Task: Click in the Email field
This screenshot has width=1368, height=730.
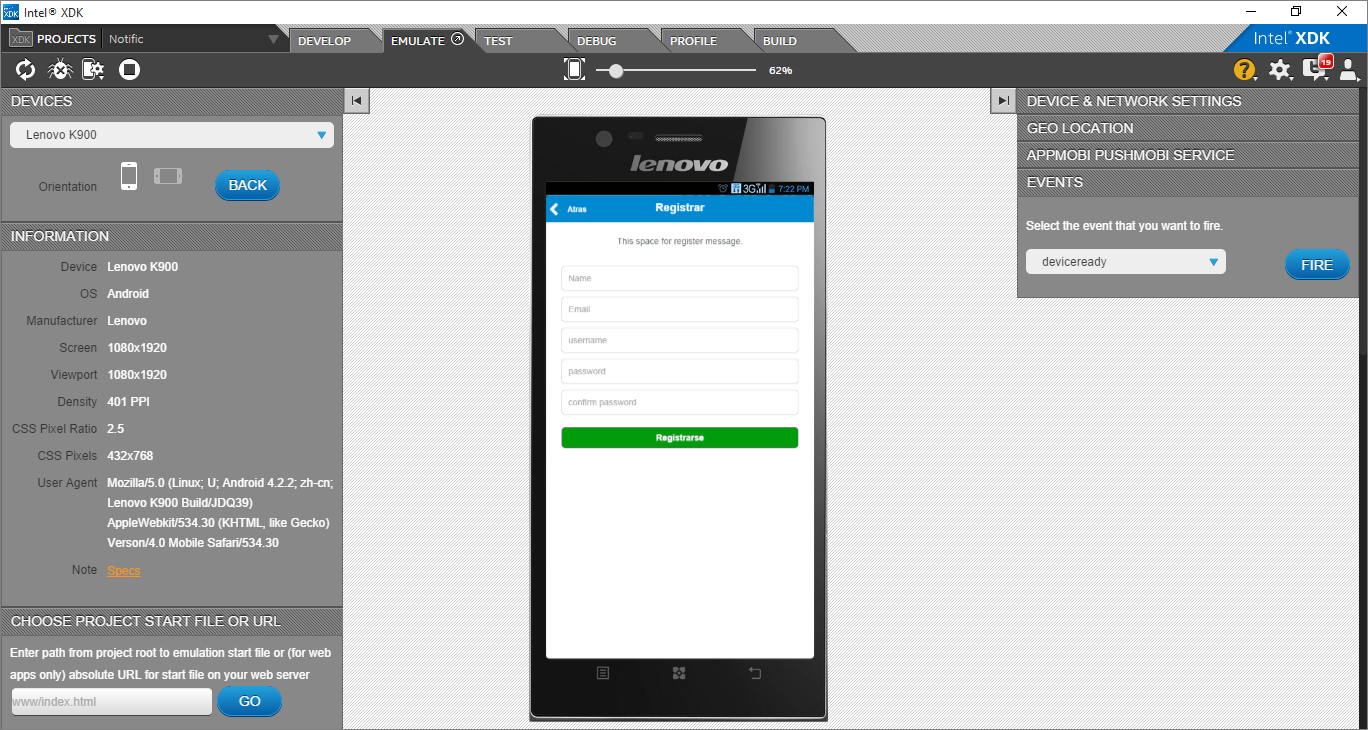Action: (680, 309)
